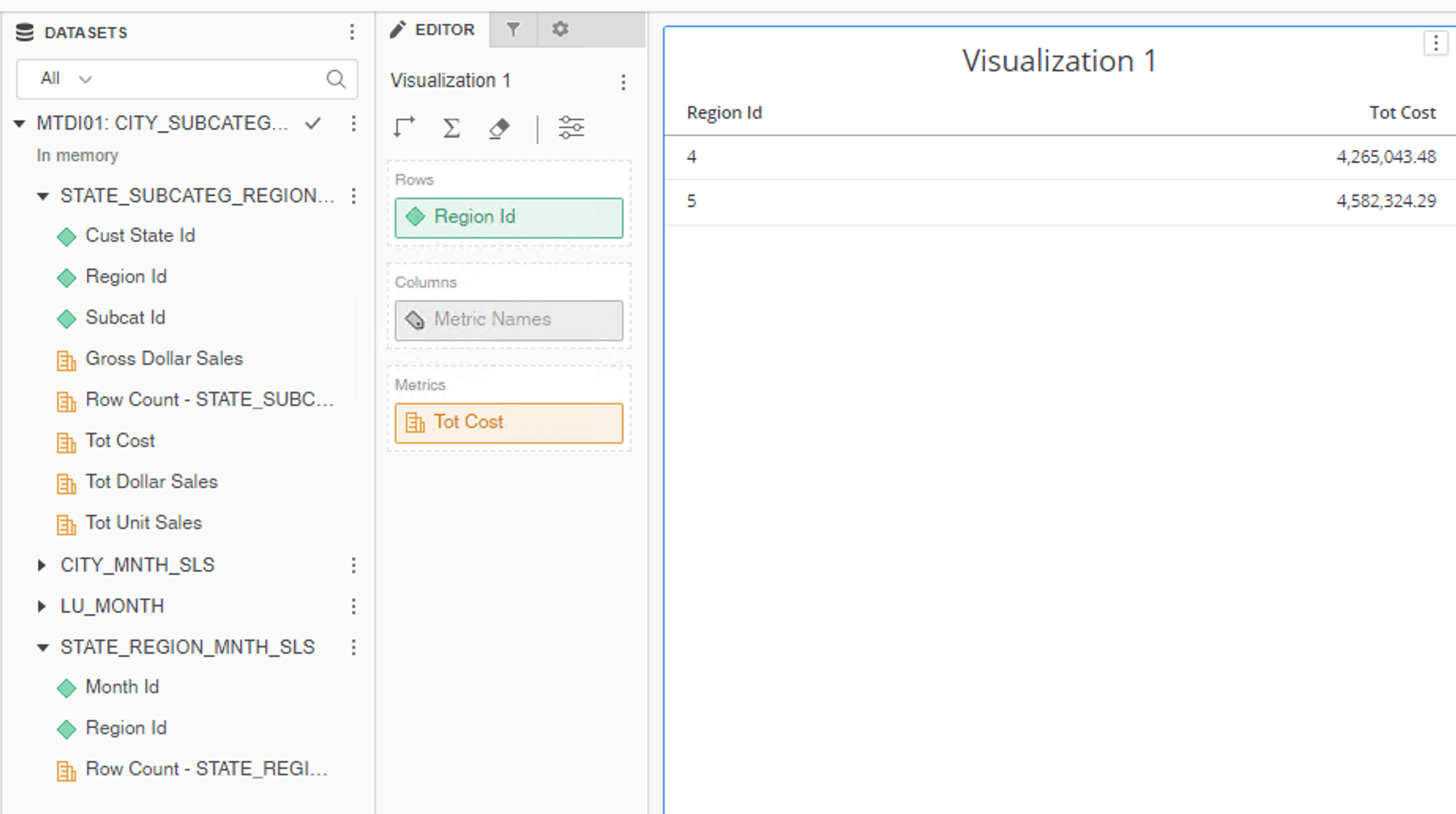Open the visualization corner menu icon

tap(1435, 43)
